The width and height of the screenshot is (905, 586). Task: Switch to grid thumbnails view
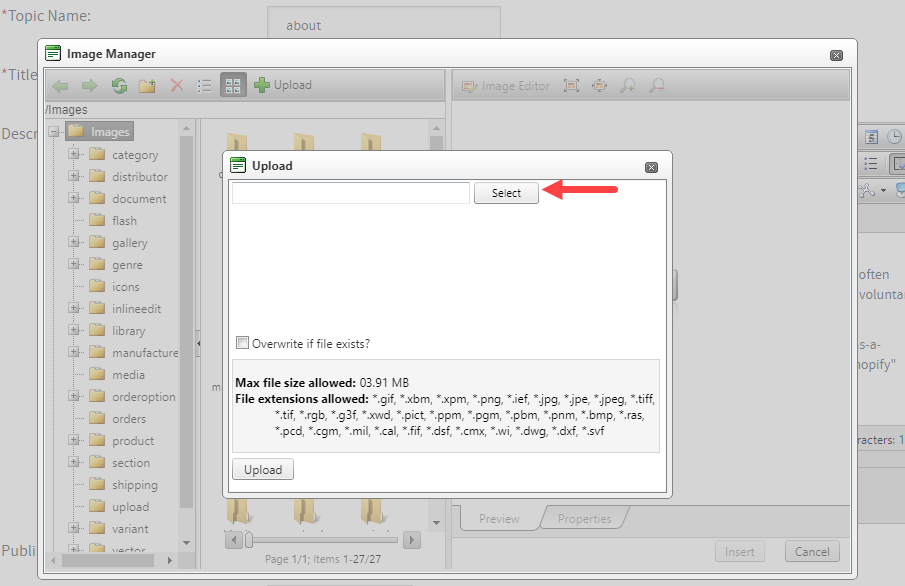click(232, 85)
